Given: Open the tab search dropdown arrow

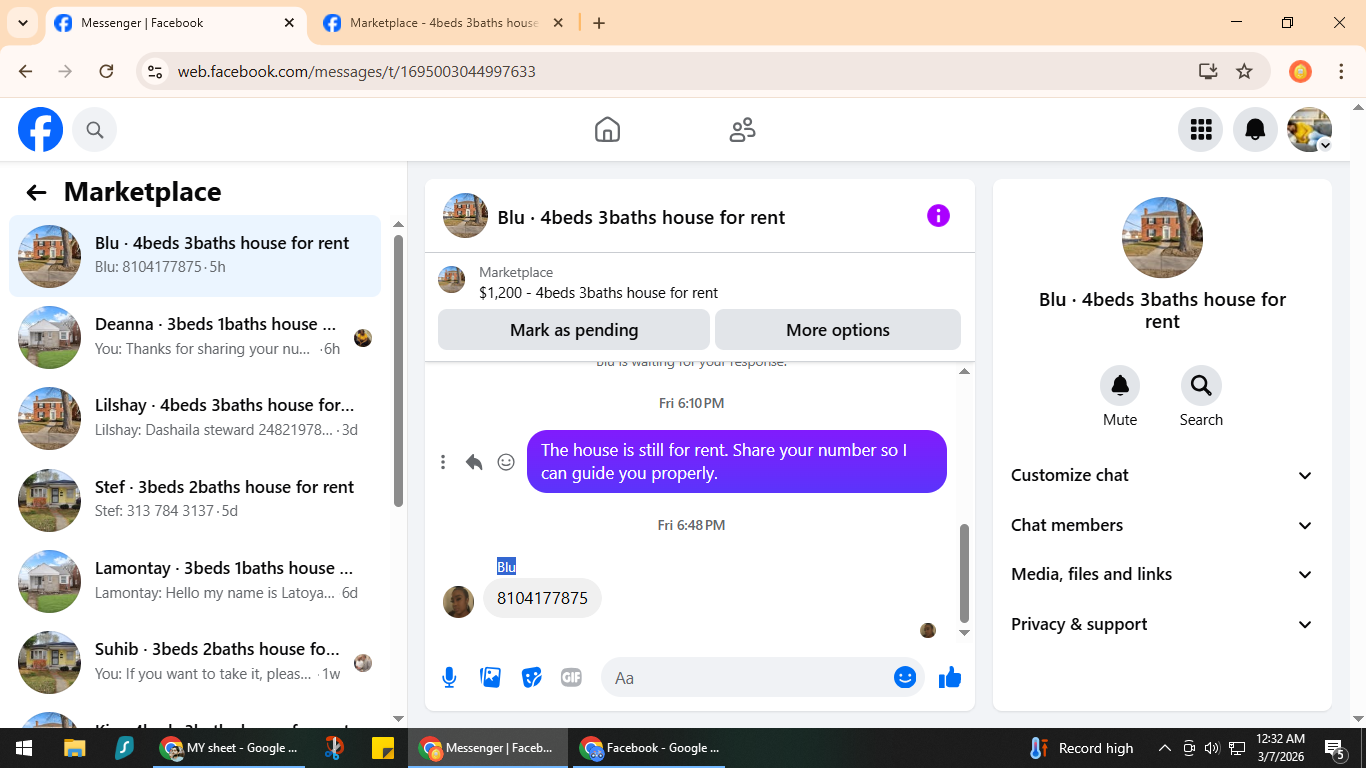Looking at the screenshot, I should tap(22, 23).
